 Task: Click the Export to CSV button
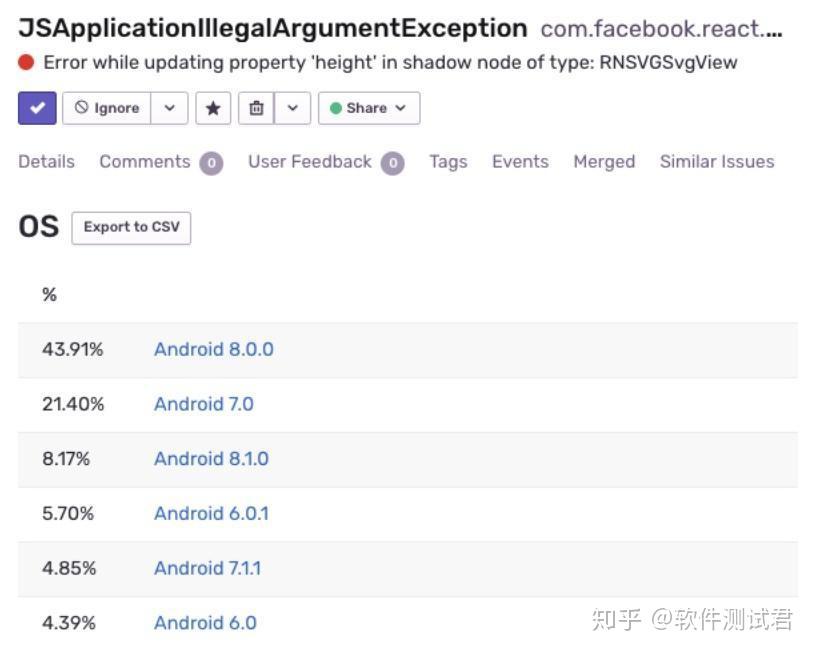(x=131, y=227)
